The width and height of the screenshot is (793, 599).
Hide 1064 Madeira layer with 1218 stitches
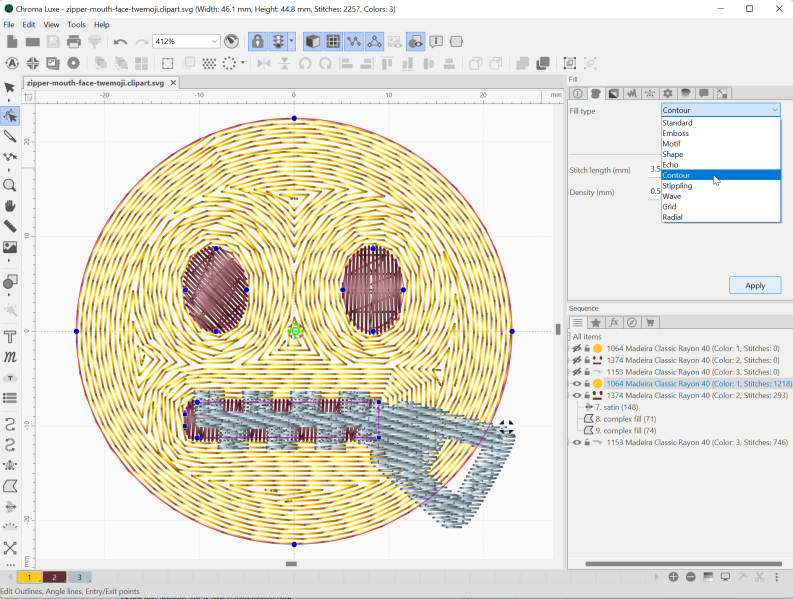(x=576, y=383)
